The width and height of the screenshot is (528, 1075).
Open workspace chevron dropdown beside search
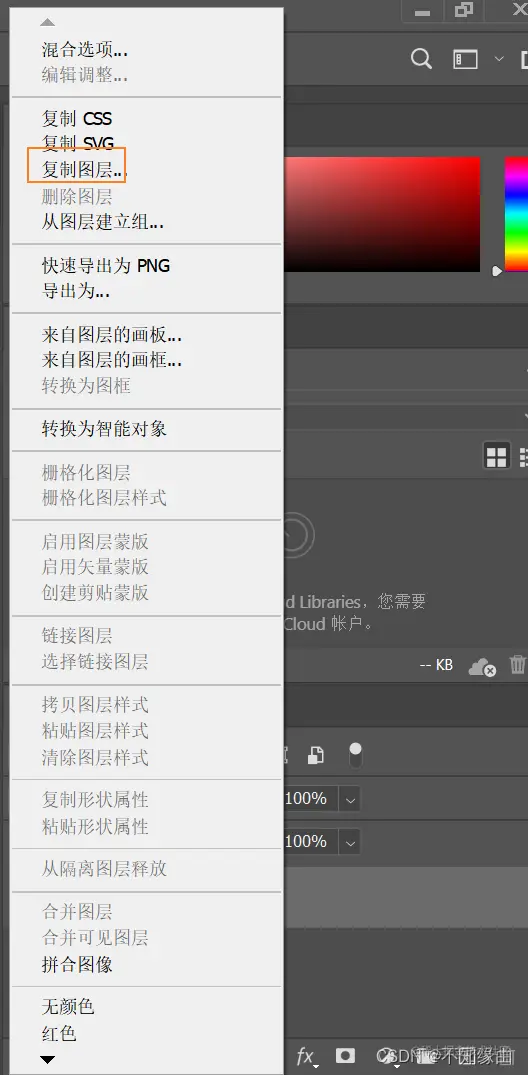pos(499,59)
